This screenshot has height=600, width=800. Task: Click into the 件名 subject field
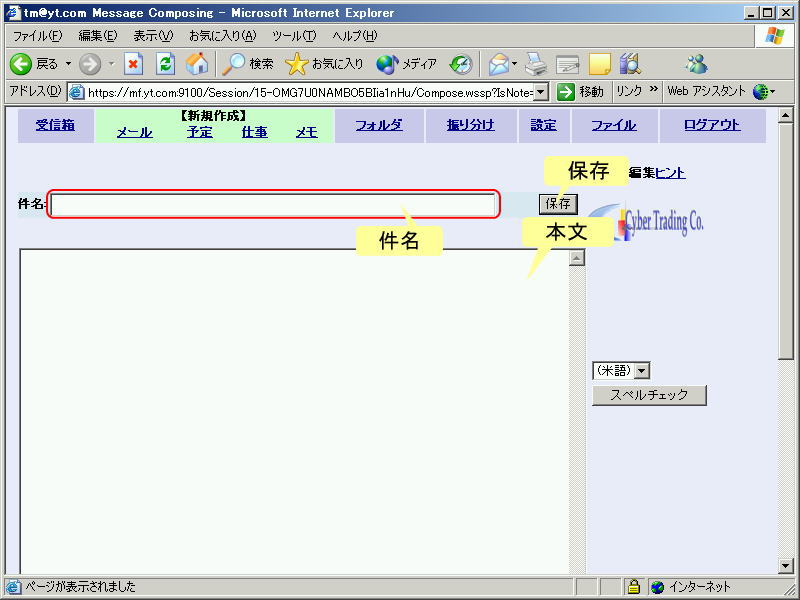pyautogui.click(x=273, y=205)
